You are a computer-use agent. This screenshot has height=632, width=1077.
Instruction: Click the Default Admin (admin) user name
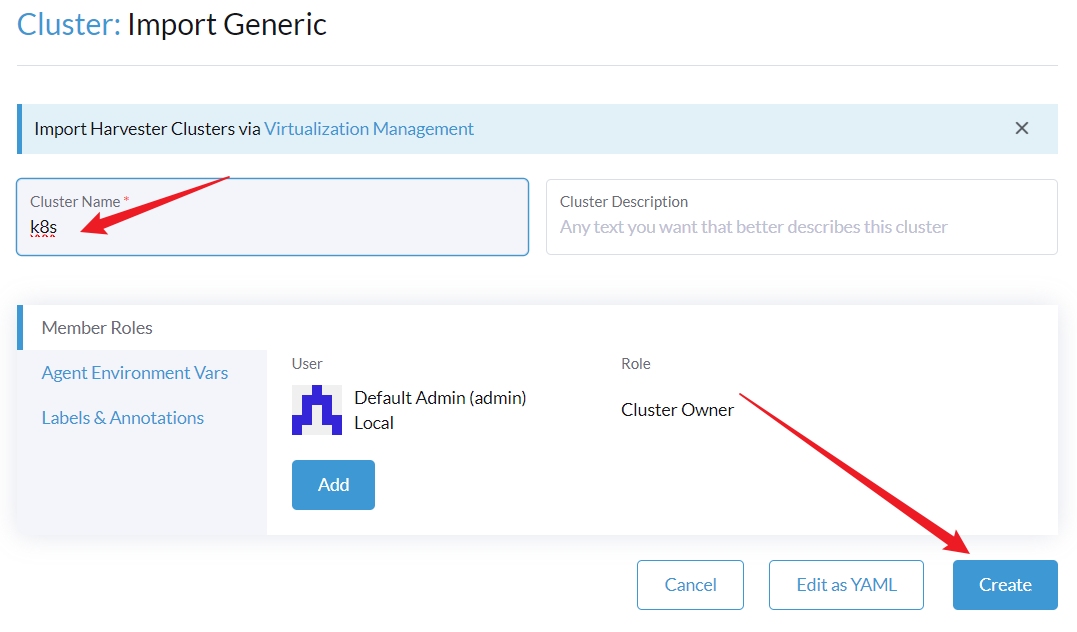click(x=440, y=398)
